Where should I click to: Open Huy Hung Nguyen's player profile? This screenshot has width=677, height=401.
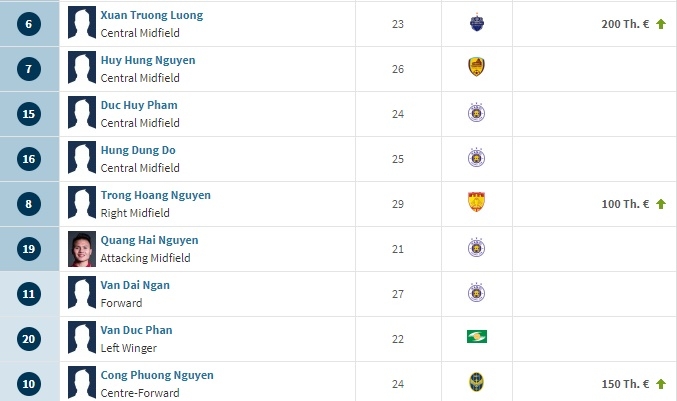point(147,60)
